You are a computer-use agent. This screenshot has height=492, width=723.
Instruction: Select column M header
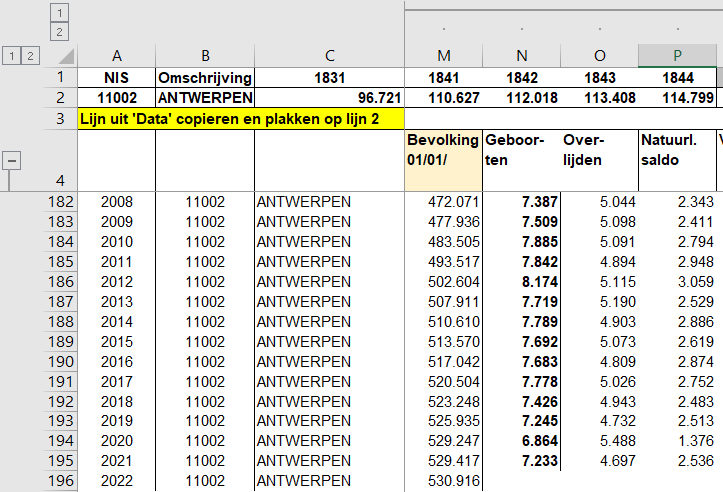444,56
